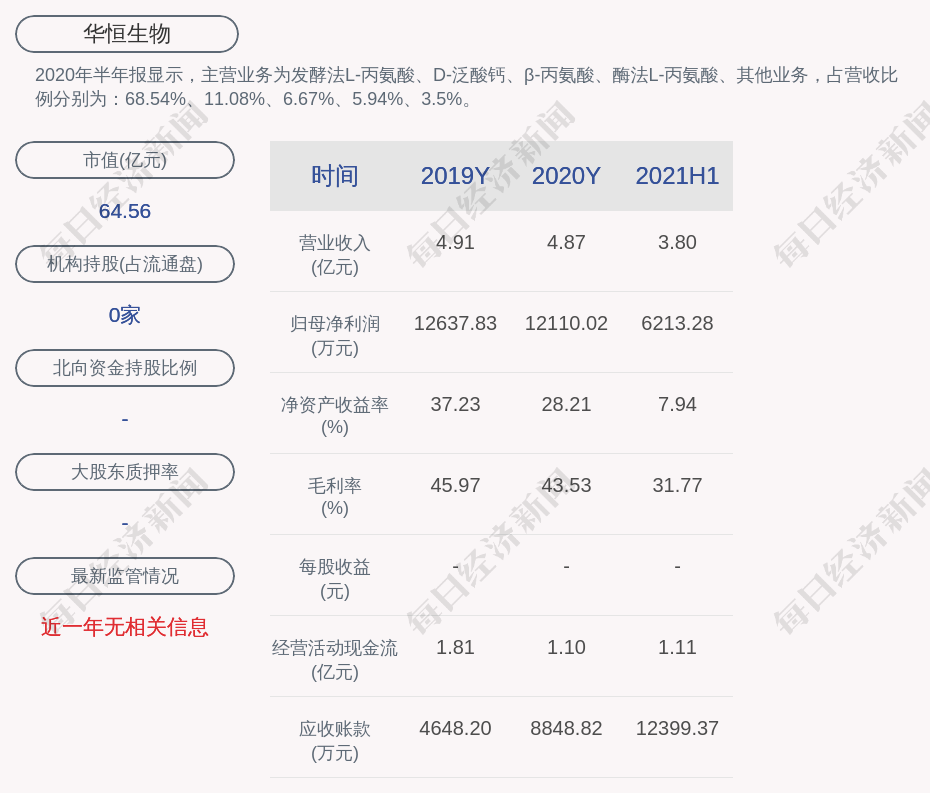Select the 12399.37 receivables value for 2021H1
The height and width of the screenshot is (793, 930).
[x=677, y=728]
